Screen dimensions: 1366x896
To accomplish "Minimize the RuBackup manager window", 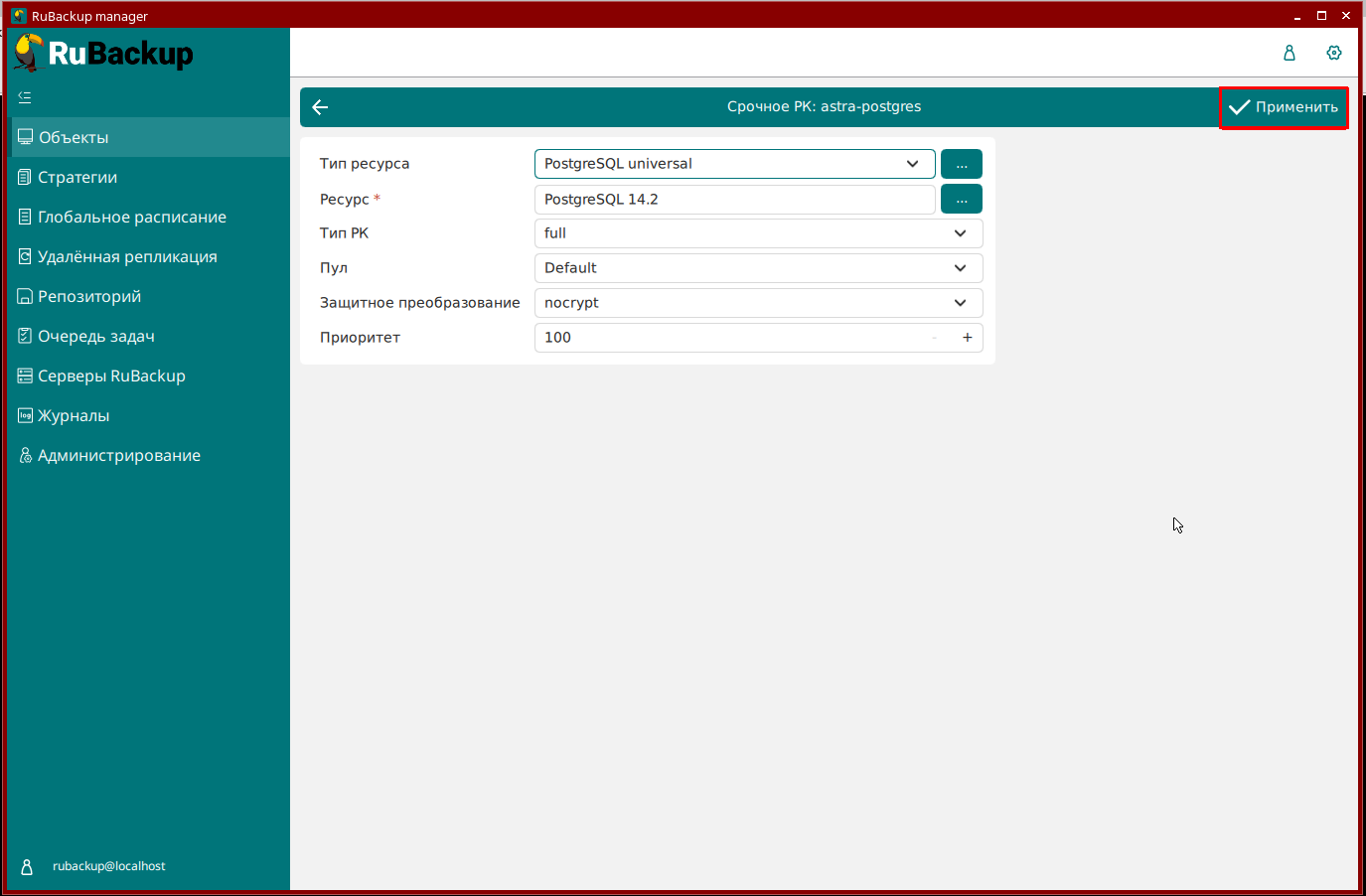I will (x=1297, y=16).
